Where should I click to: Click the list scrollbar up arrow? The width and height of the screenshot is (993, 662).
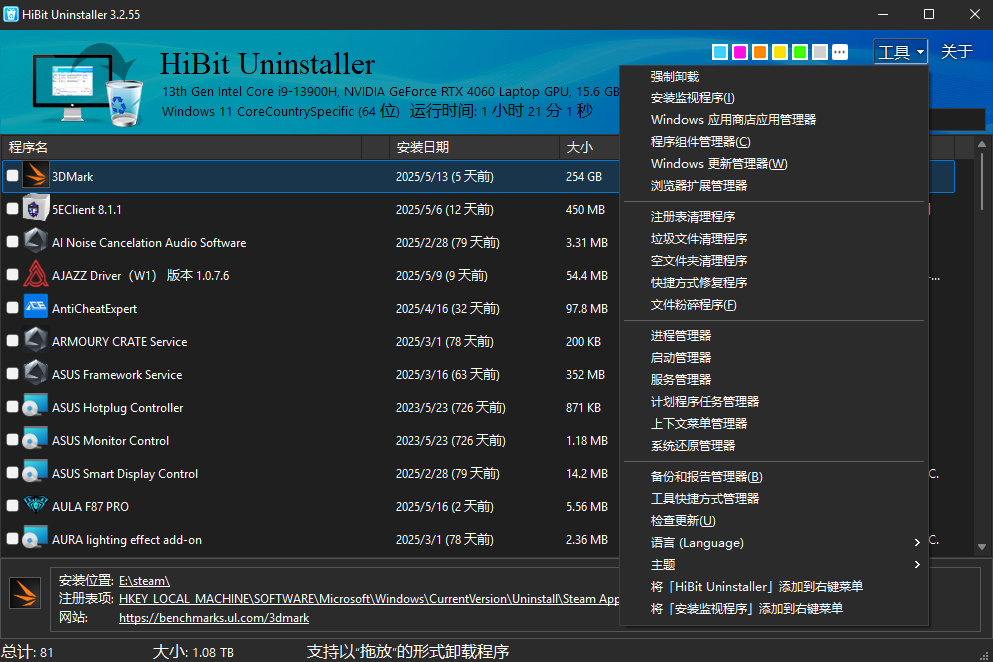(982, 144)
